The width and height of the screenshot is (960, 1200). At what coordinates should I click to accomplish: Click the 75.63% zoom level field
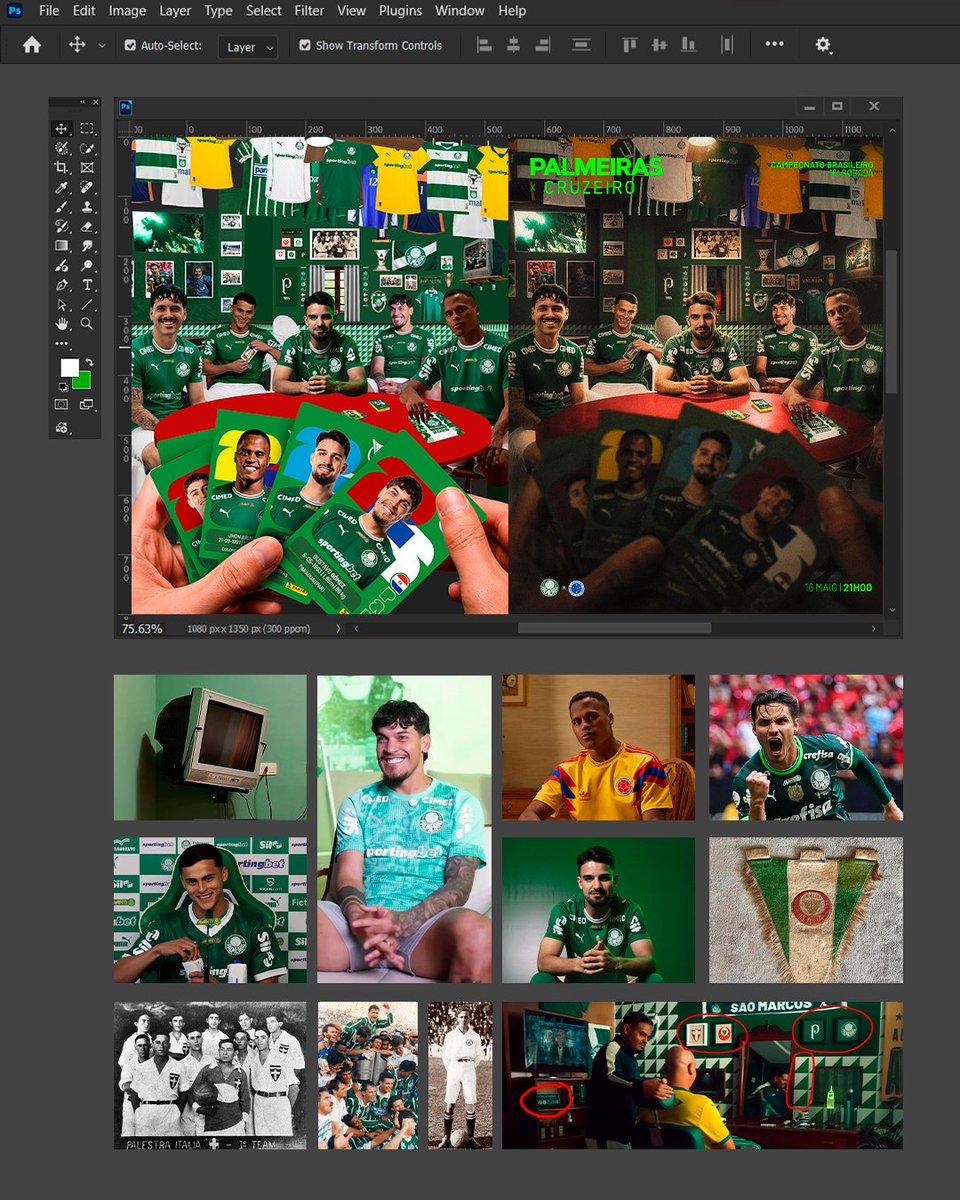142,629
